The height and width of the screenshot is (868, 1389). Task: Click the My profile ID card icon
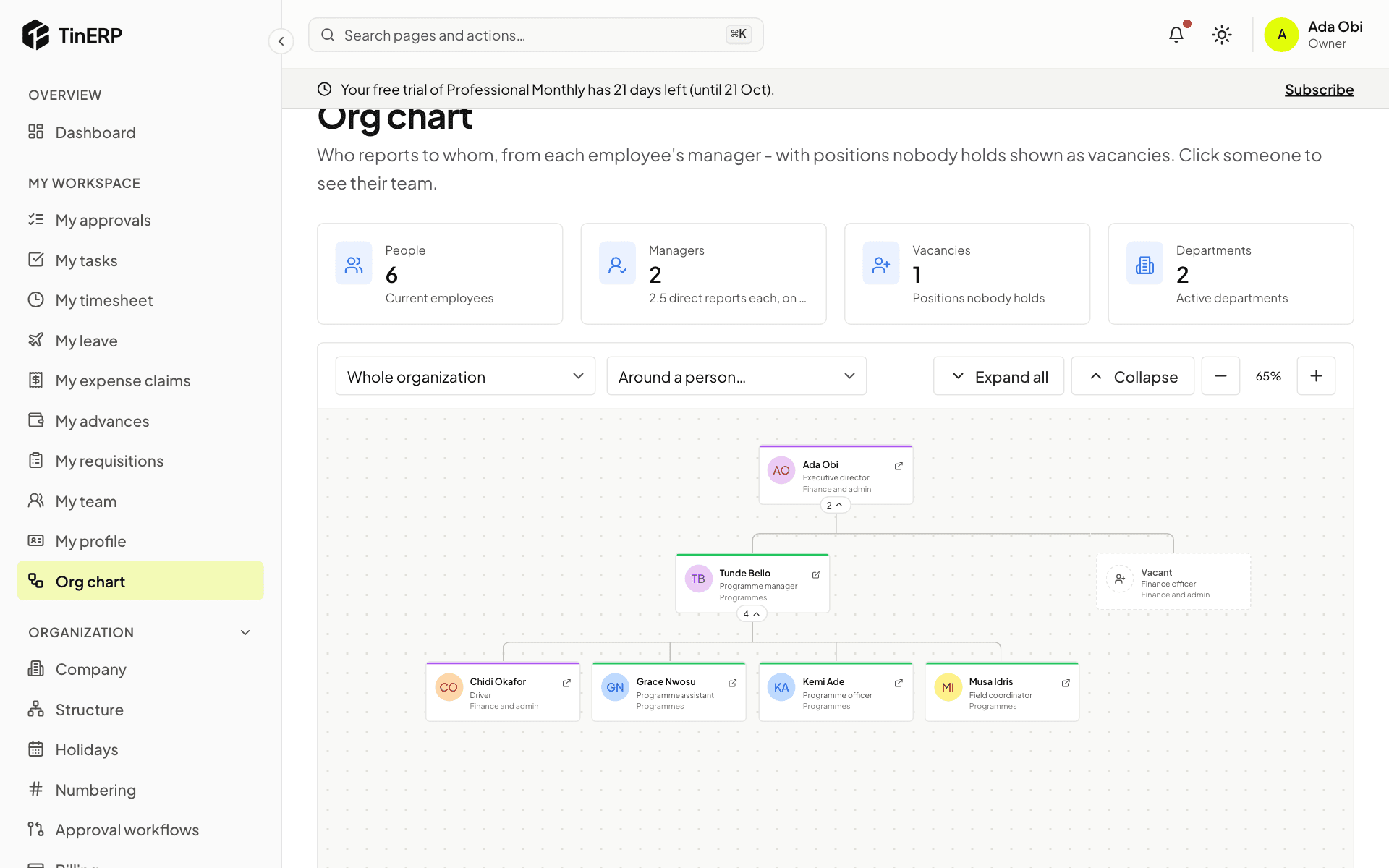tap(36, 540)
